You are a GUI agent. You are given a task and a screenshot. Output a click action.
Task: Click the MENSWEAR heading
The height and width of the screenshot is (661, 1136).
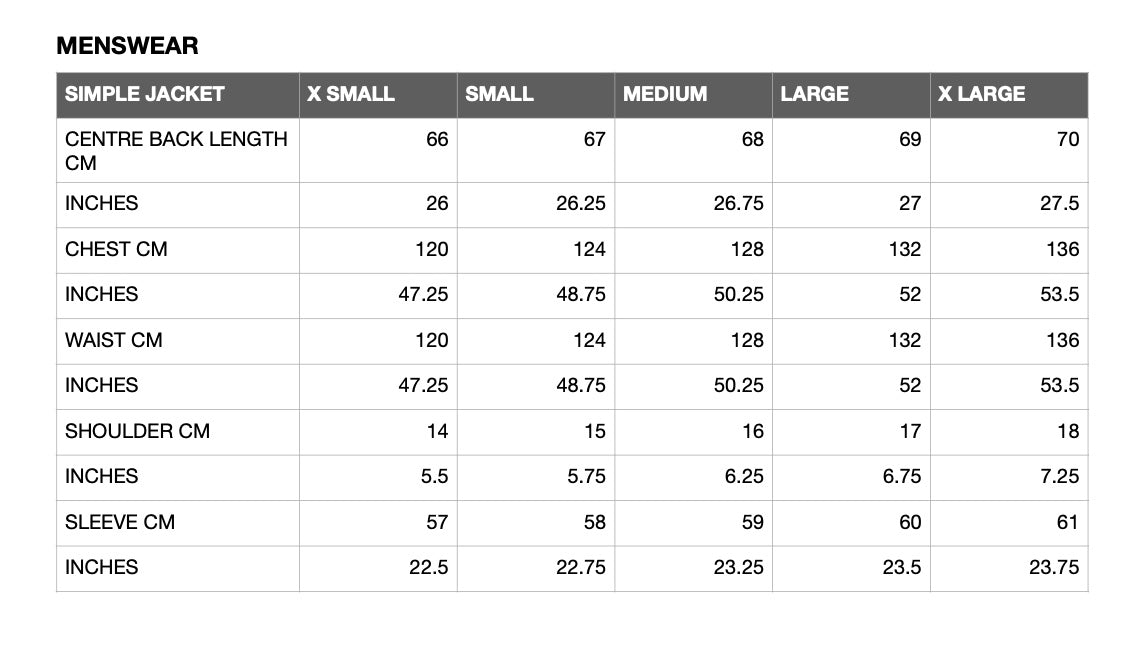(128, 46)
